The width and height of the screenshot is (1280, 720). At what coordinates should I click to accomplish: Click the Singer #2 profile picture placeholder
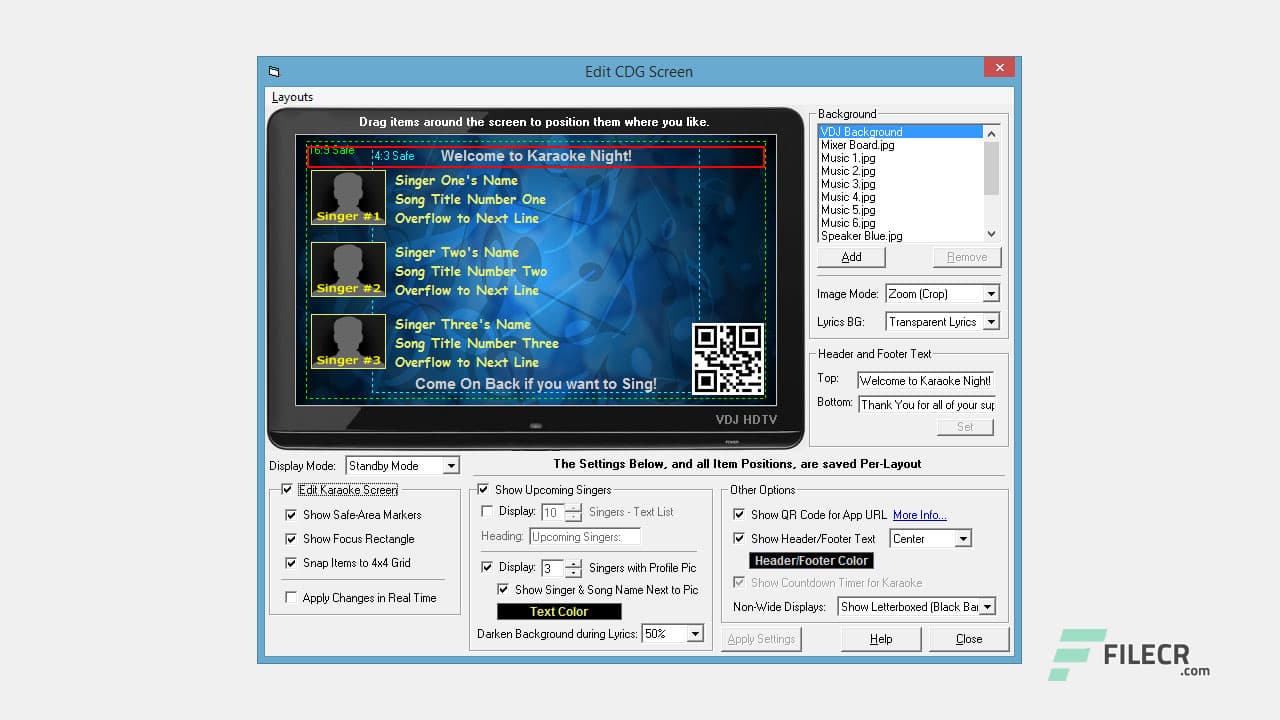(347, 268)
